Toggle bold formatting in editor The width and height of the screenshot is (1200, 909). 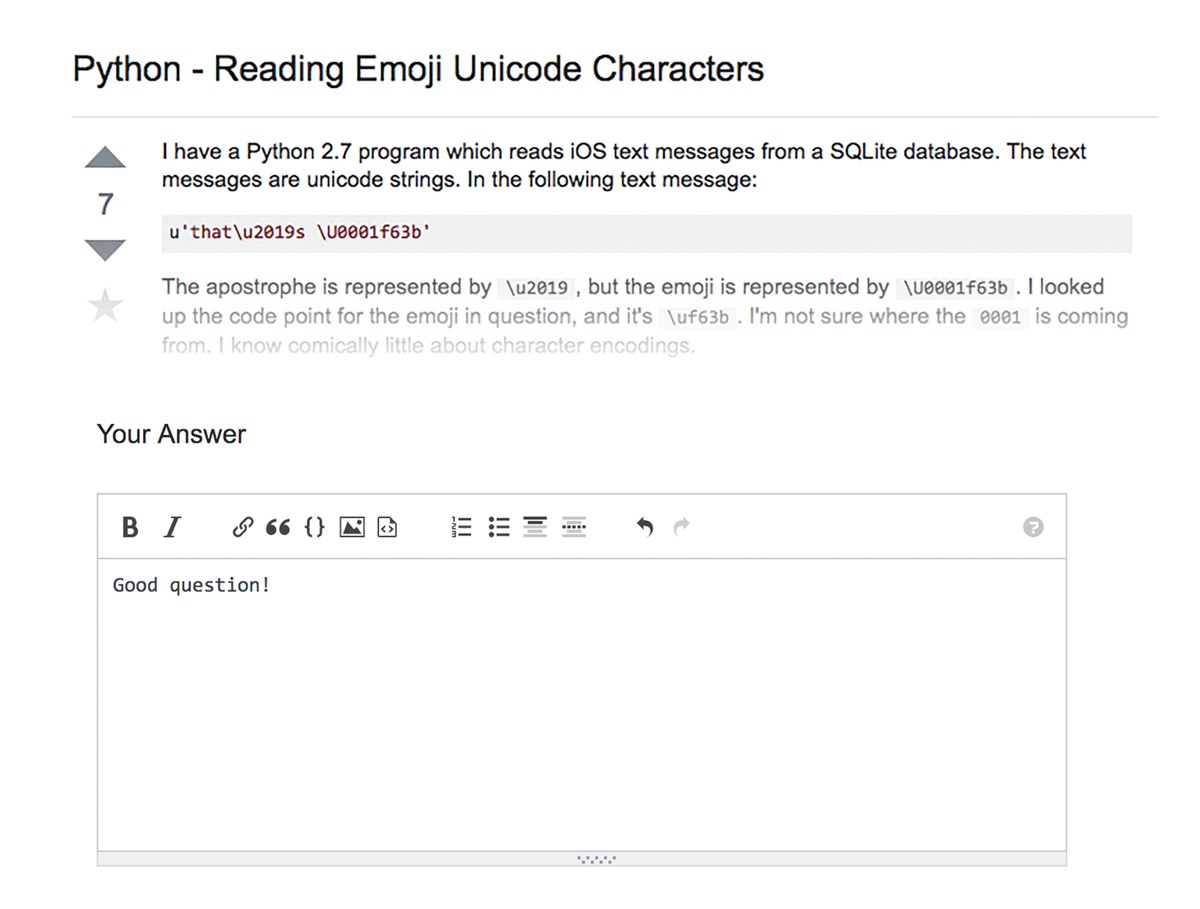click(x=130, y=527)
